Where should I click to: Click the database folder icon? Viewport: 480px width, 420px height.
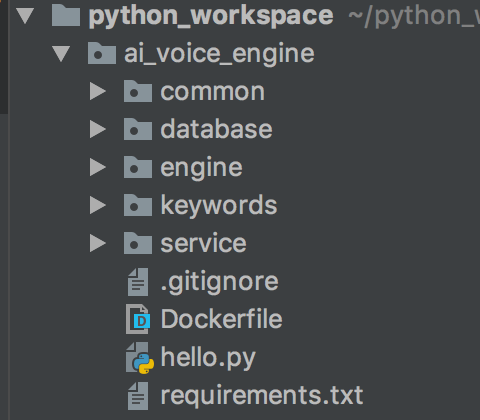tap(138, 129)
